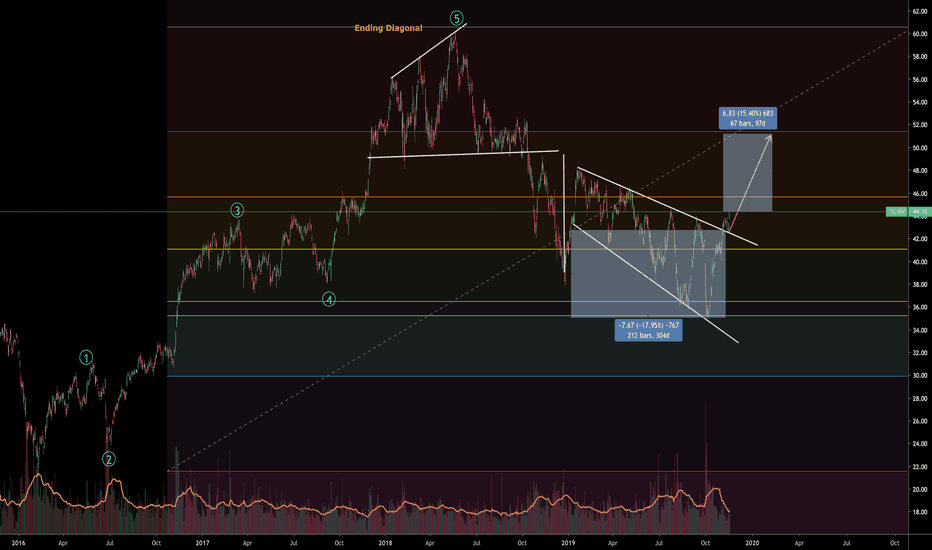Viewport: 932px width, 550px height.
Task: Click the 2020 label on time axis
Action: 752,543
